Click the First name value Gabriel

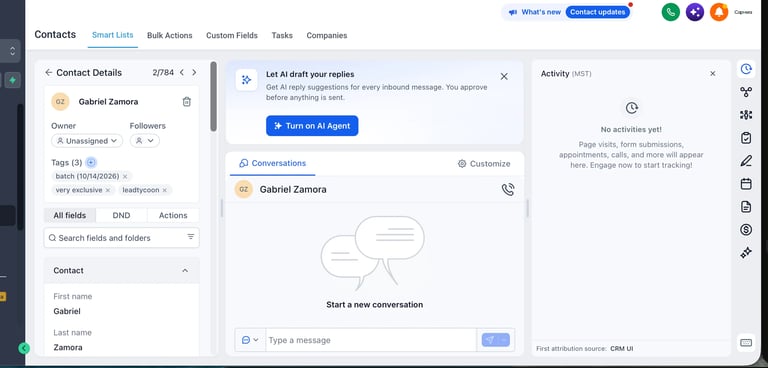point(67,311)
